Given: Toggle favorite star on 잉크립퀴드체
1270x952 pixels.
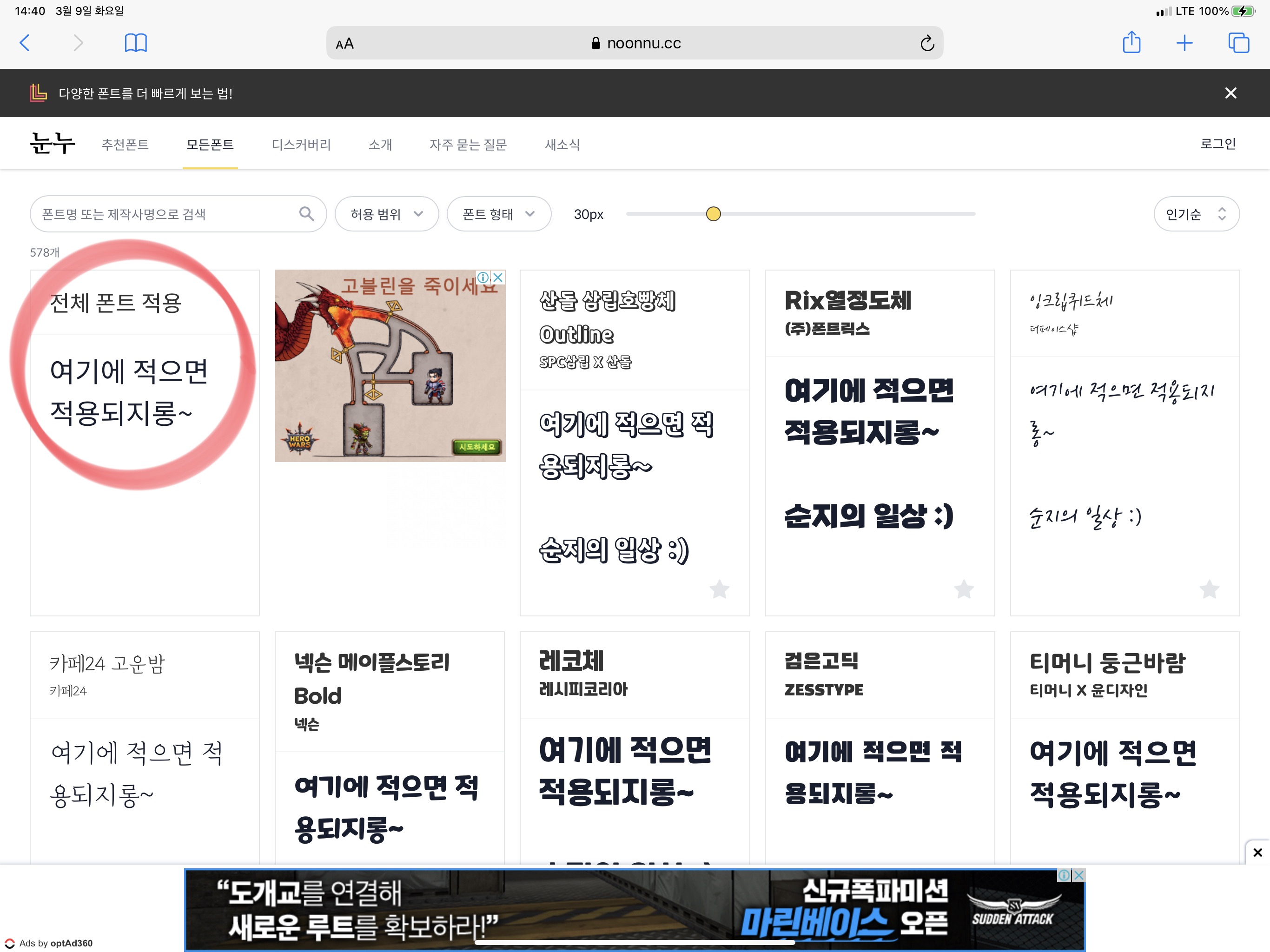Looking at the screenshot, I should 1209,589.
